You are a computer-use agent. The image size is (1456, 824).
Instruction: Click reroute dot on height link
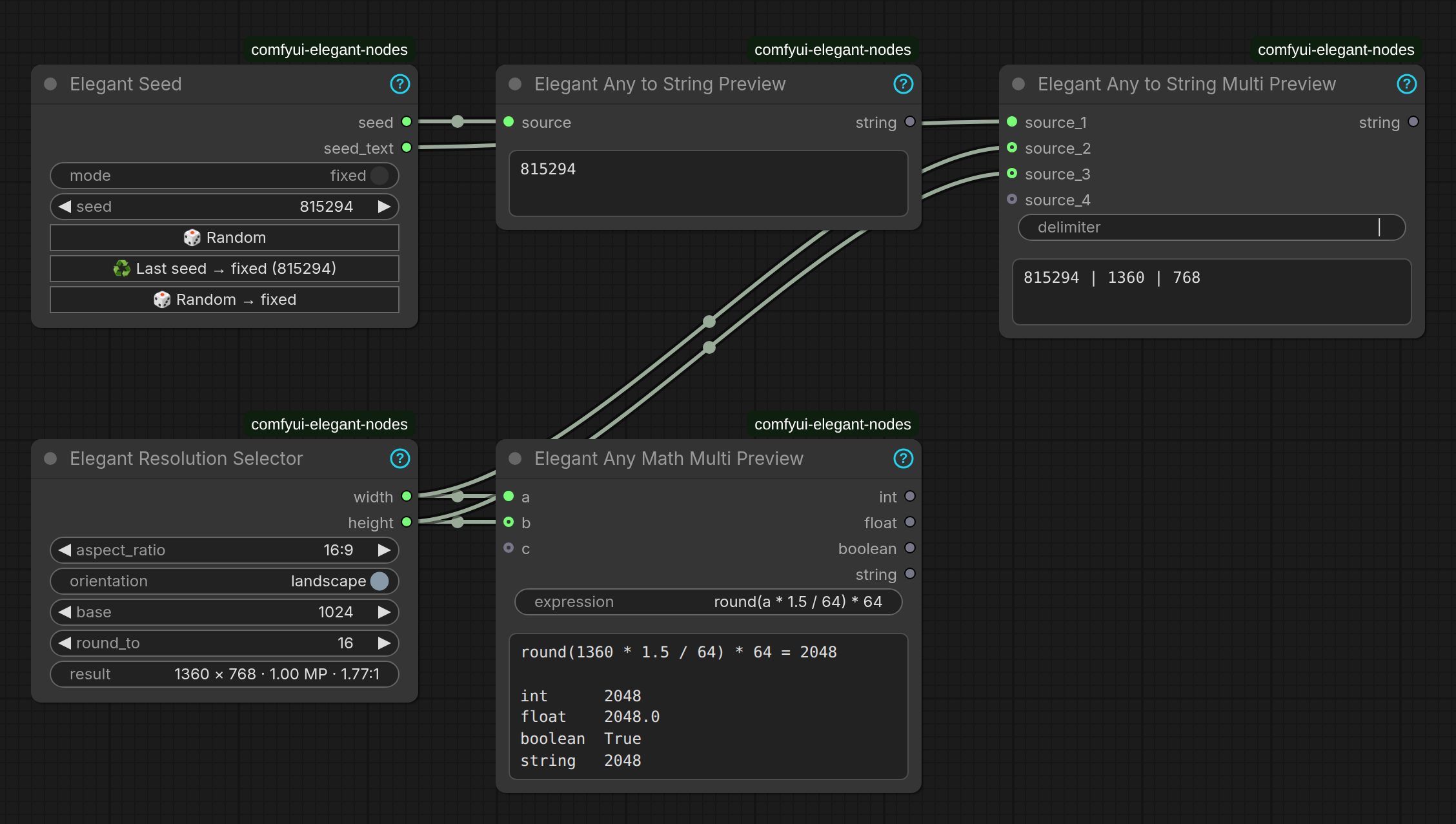pos(458,522)
